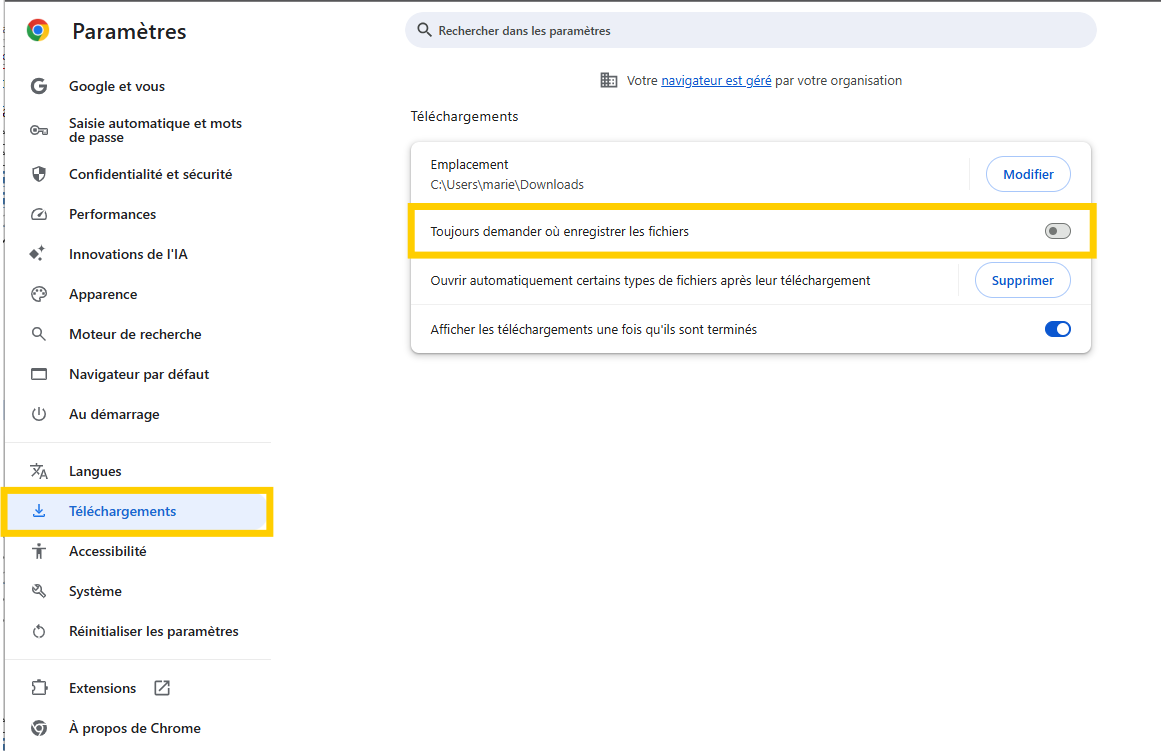
Task: Click the Emplacement label
Action: (x=469, y=164)
